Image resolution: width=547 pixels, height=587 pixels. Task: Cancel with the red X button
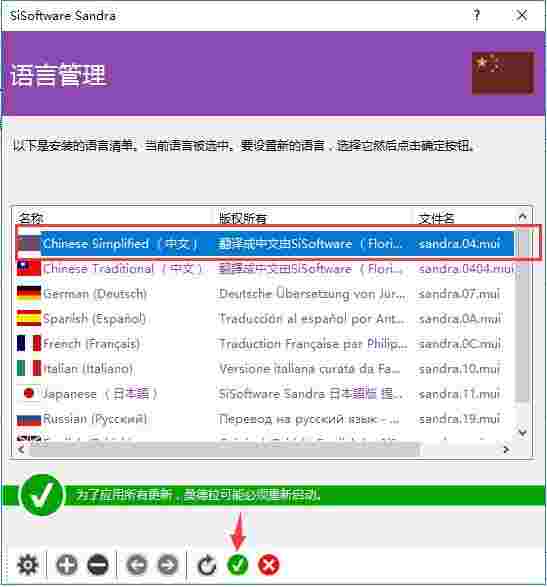coord(269,565)
